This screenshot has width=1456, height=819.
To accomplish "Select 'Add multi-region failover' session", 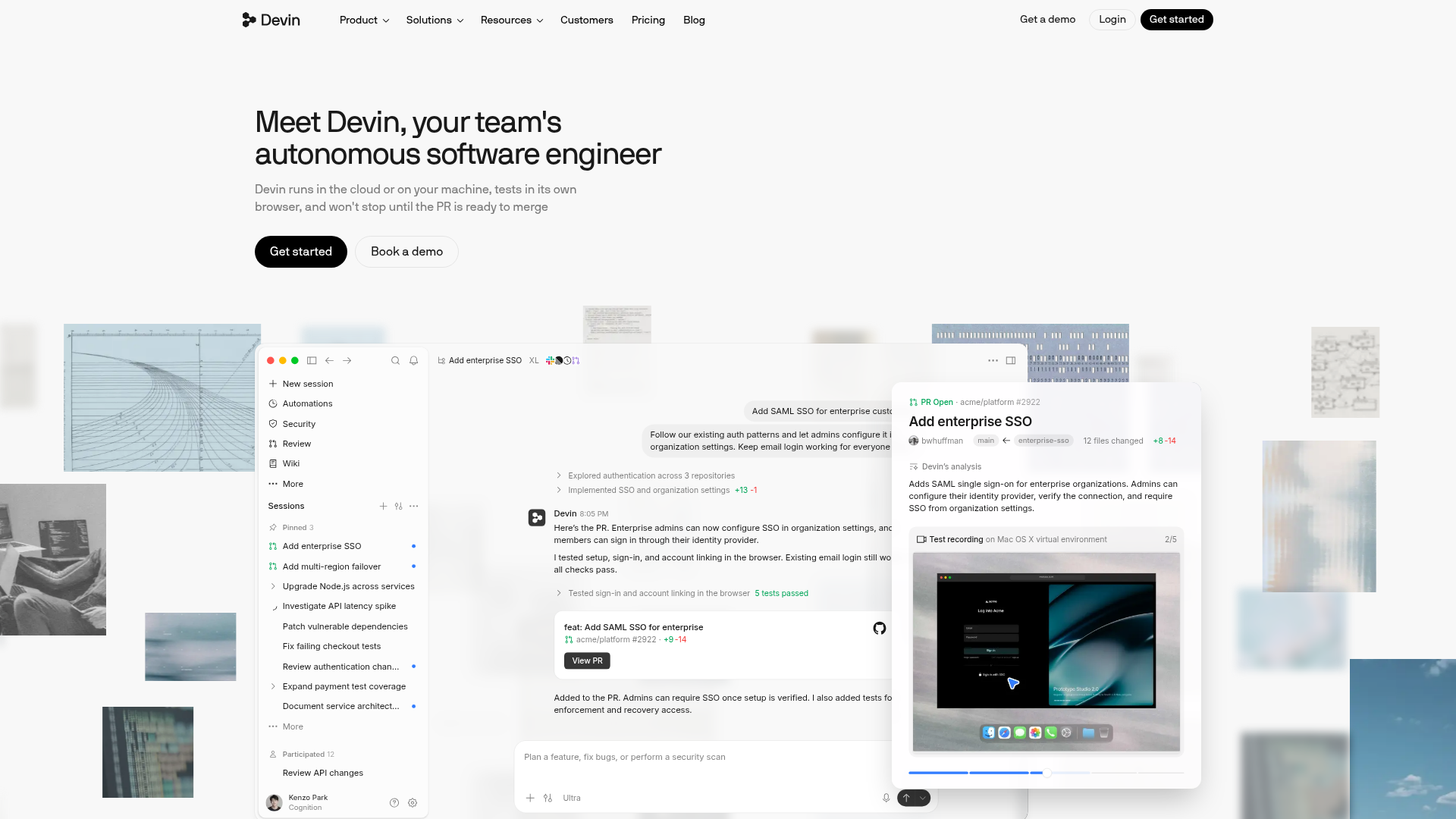I will pos(344,567).
